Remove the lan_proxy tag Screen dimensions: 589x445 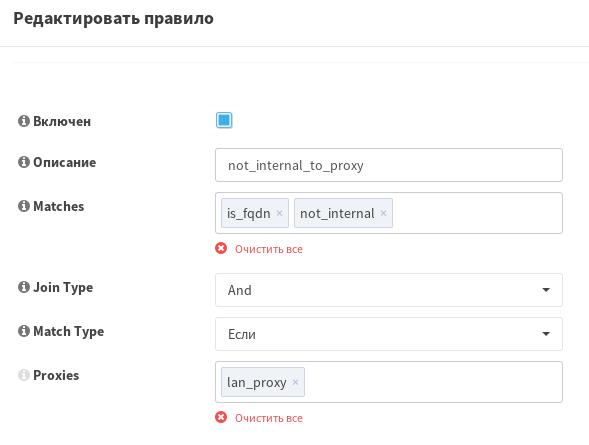tap(295, 382)
